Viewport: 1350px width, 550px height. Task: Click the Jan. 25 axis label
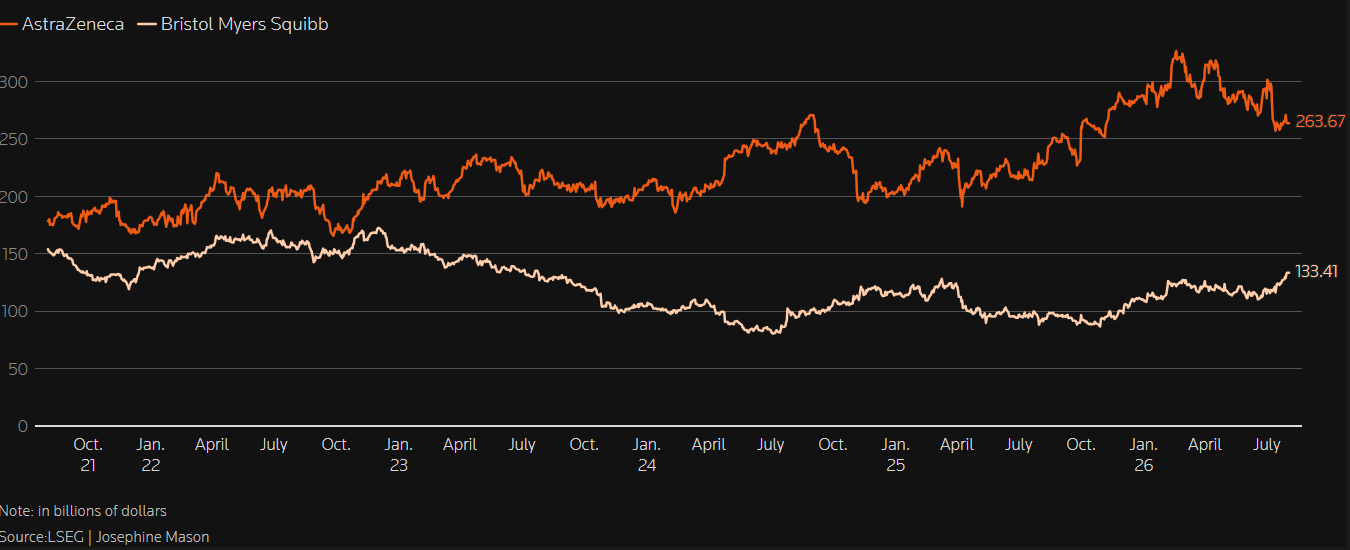895,455
